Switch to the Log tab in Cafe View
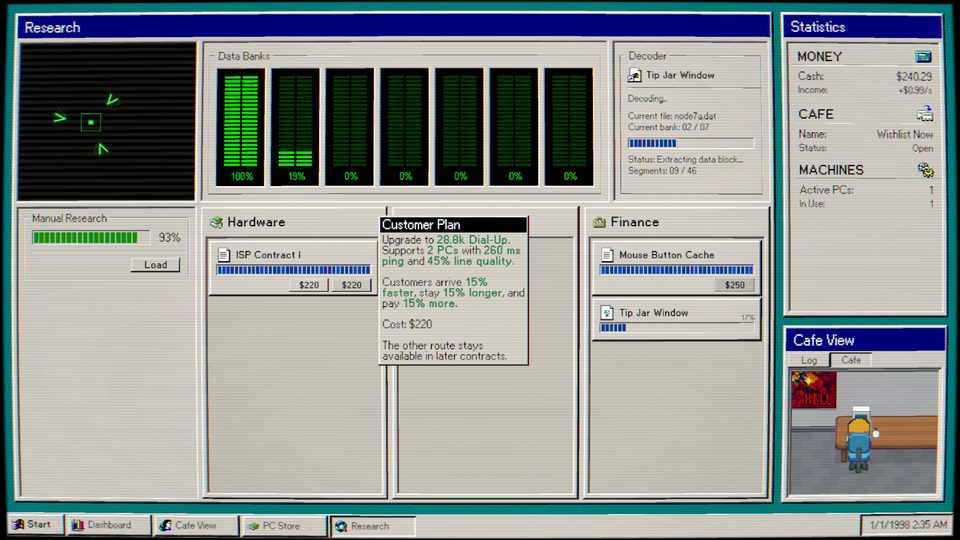This screenshot has width=960, height=540. 809,360
